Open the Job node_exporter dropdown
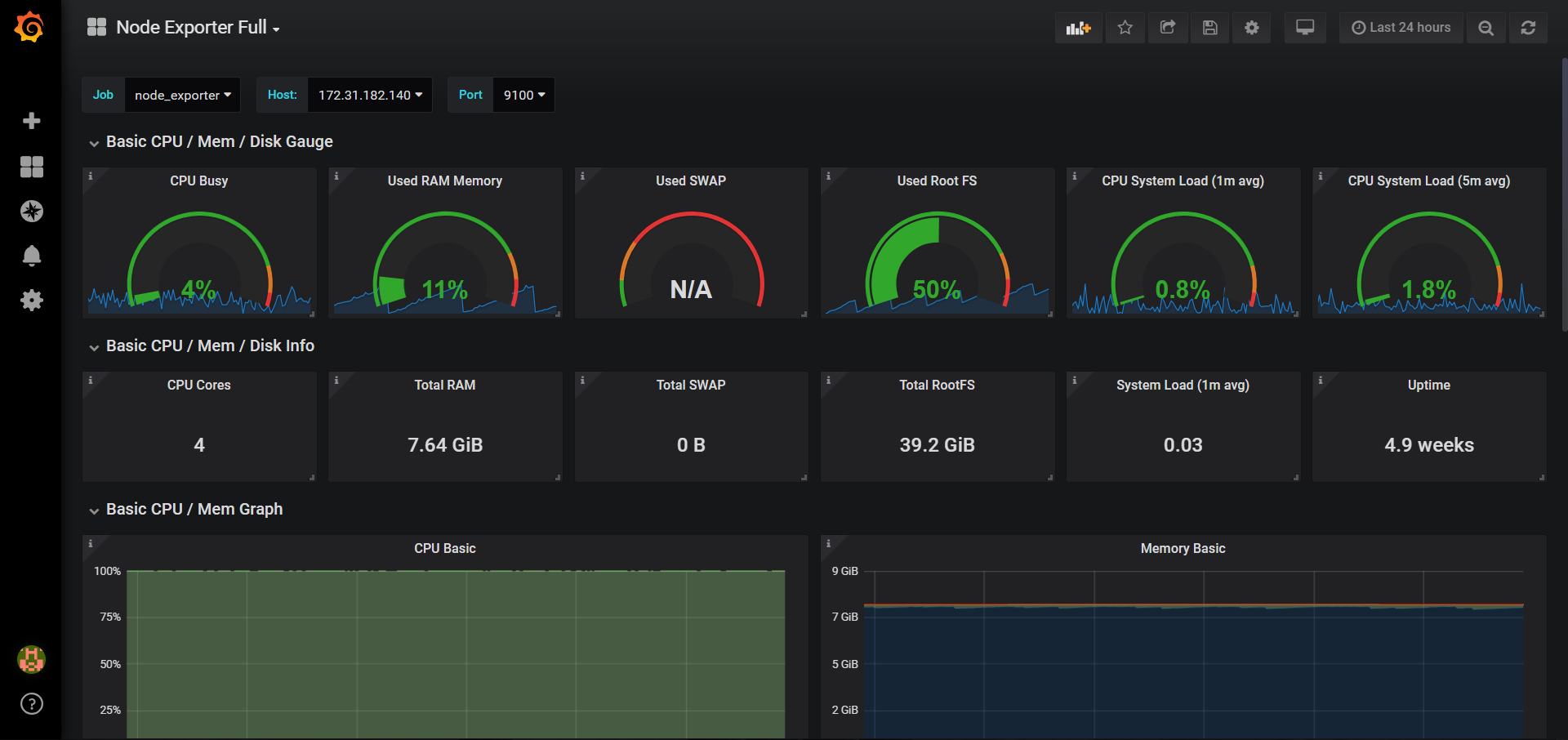This screenshot has height=740, width=1568. [183, 95]
